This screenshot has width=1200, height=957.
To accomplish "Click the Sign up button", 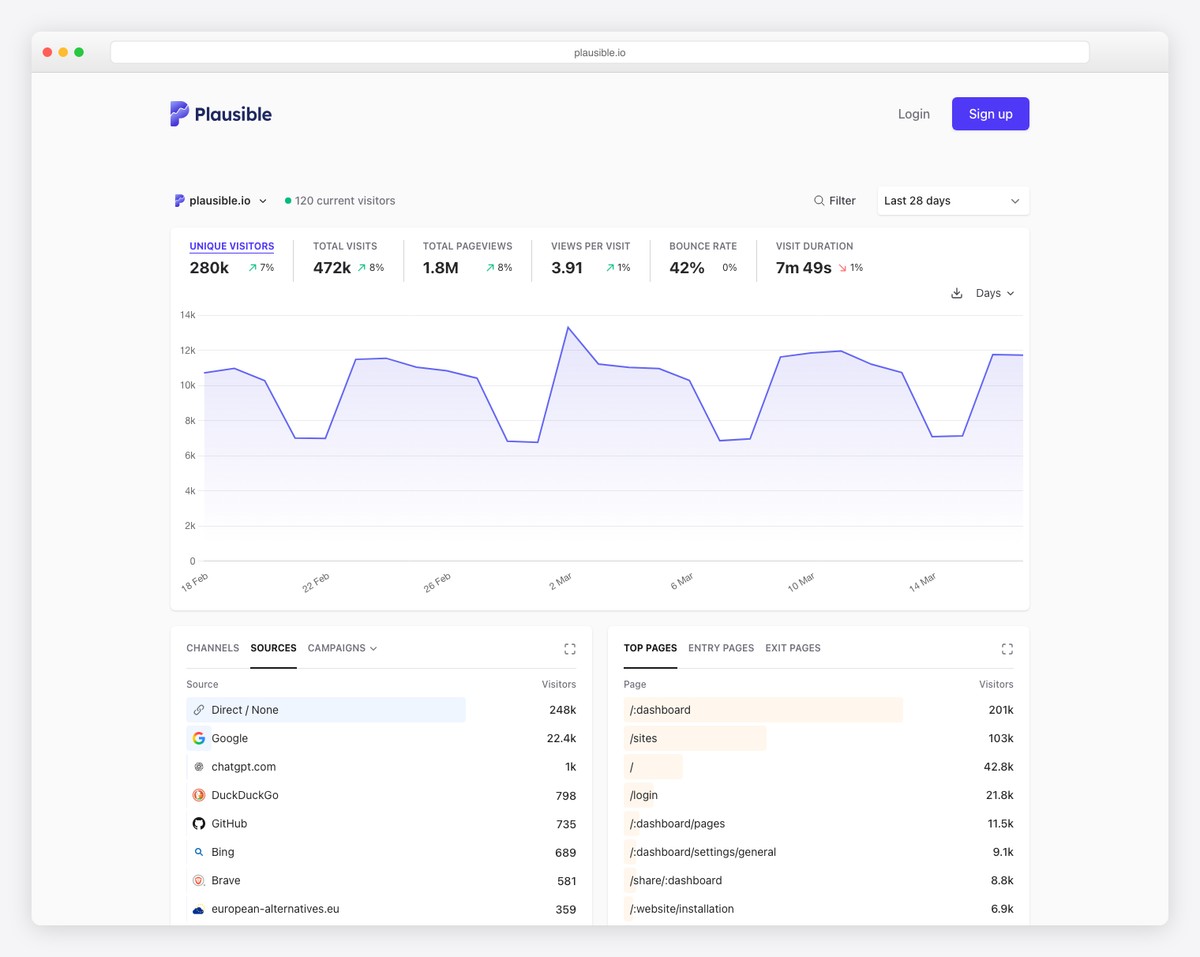I will (990, 113).
